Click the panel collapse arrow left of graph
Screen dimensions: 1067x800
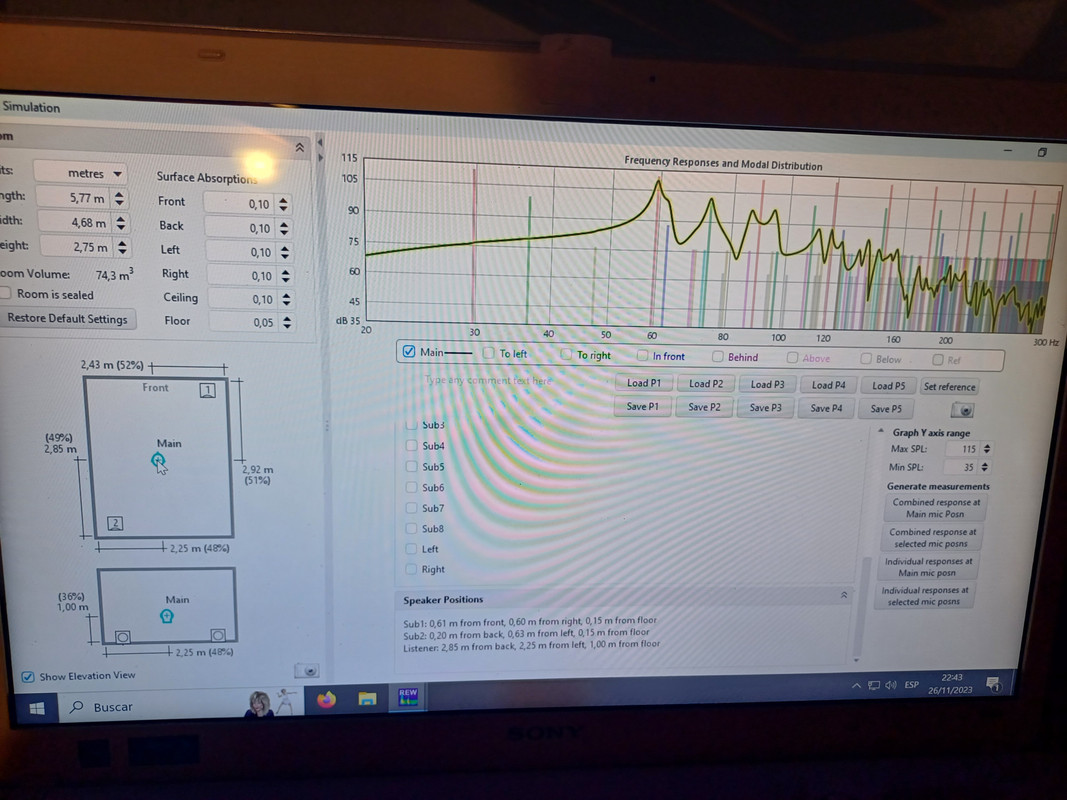321,143
